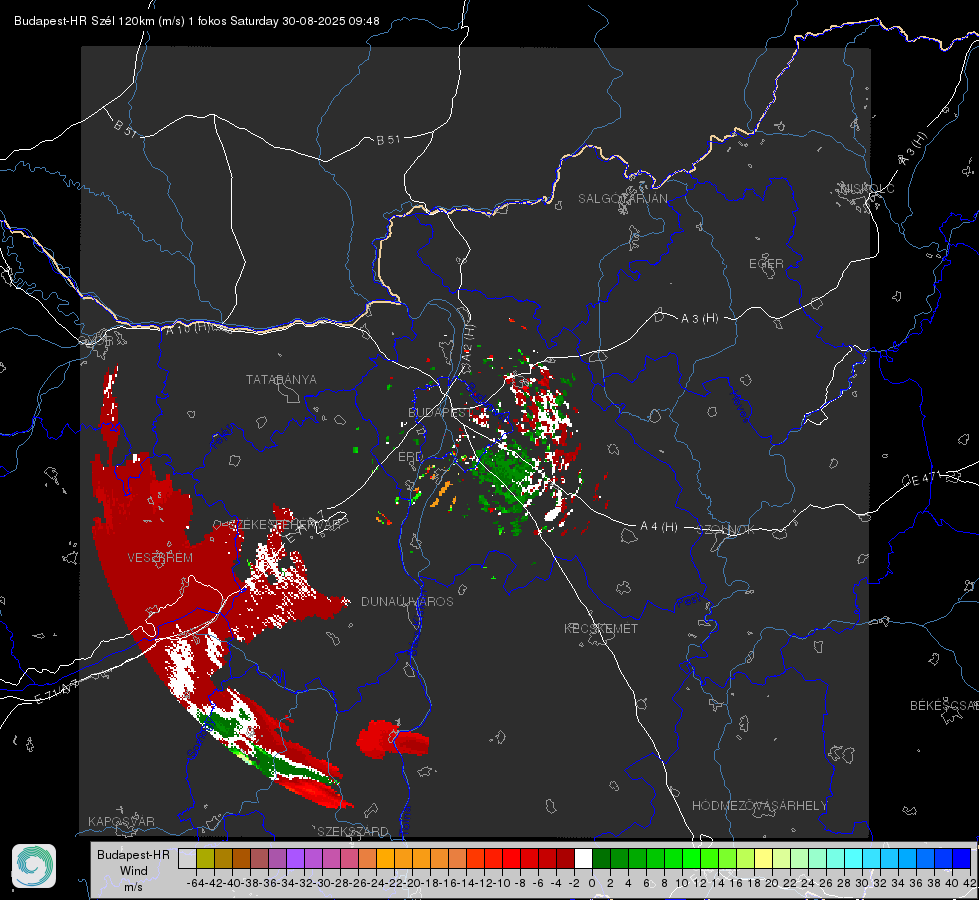Click the TATABANYA city label
The width and height of the screenshot is (979, 900).
(x=281, y=379)
